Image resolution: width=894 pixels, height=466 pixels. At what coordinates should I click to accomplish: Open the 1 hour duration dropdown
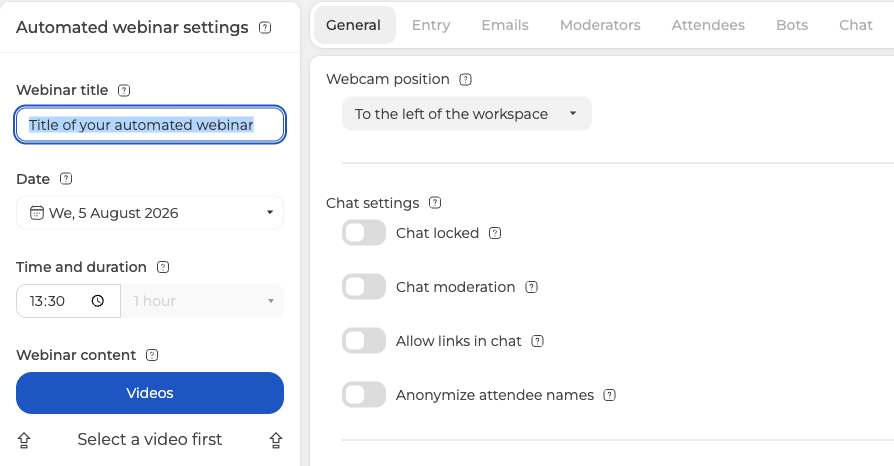pos(202,301)
